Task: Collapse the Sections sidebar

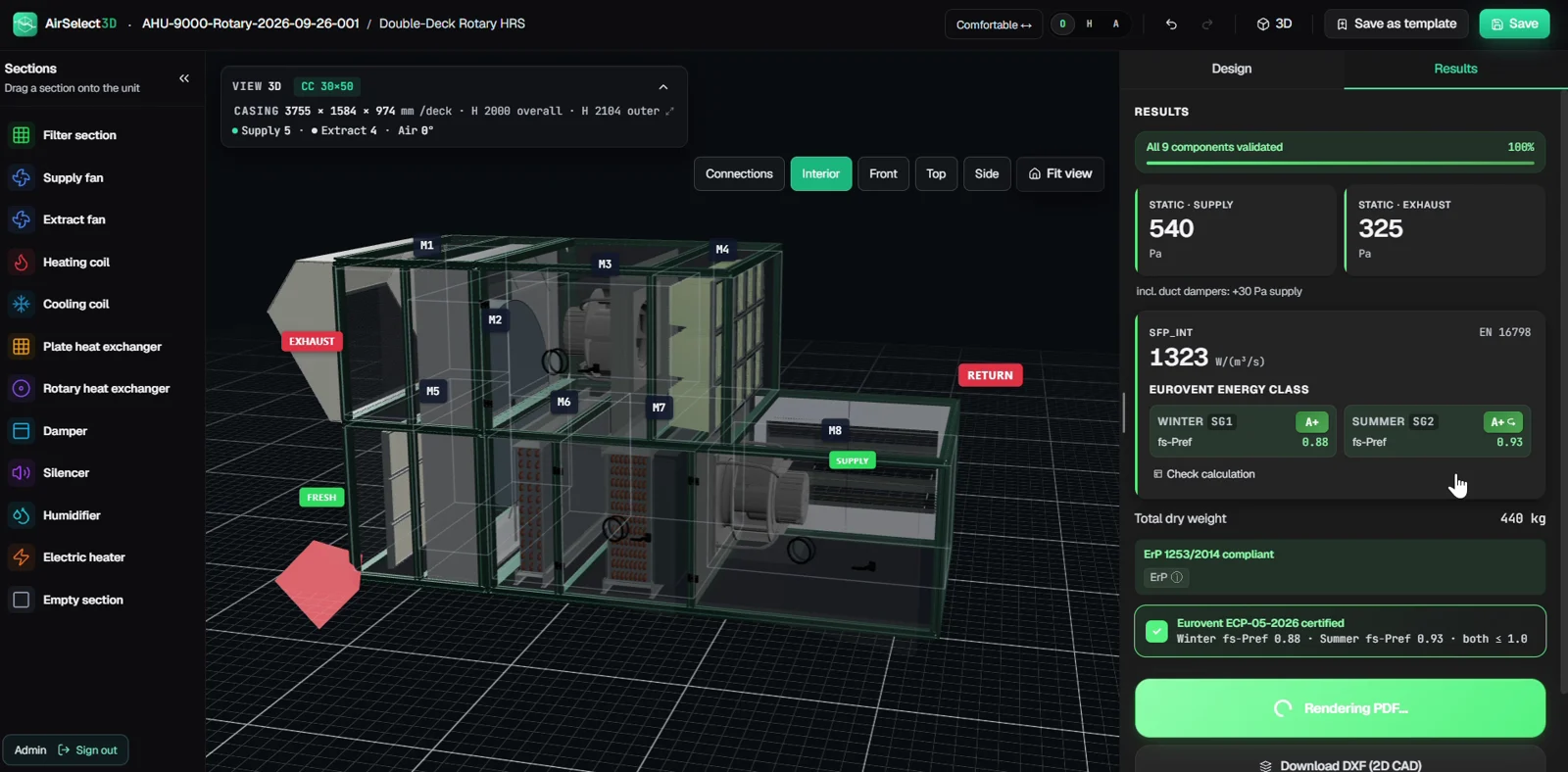Action: tap(184, 78)
